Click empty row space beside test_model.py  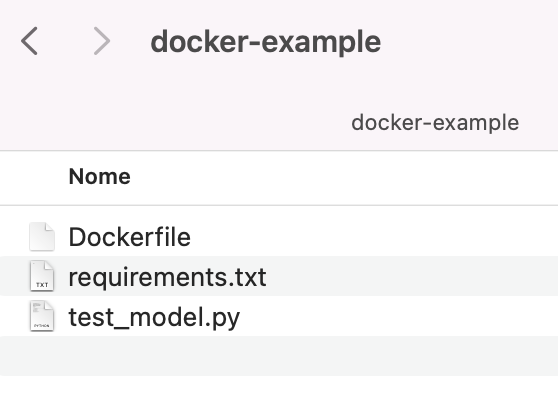click(x=399, y=316)
